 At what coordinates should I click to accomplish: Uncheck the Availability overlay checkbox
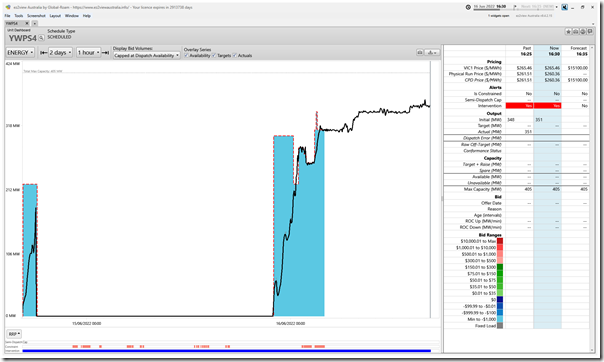(x=186, y=55)
